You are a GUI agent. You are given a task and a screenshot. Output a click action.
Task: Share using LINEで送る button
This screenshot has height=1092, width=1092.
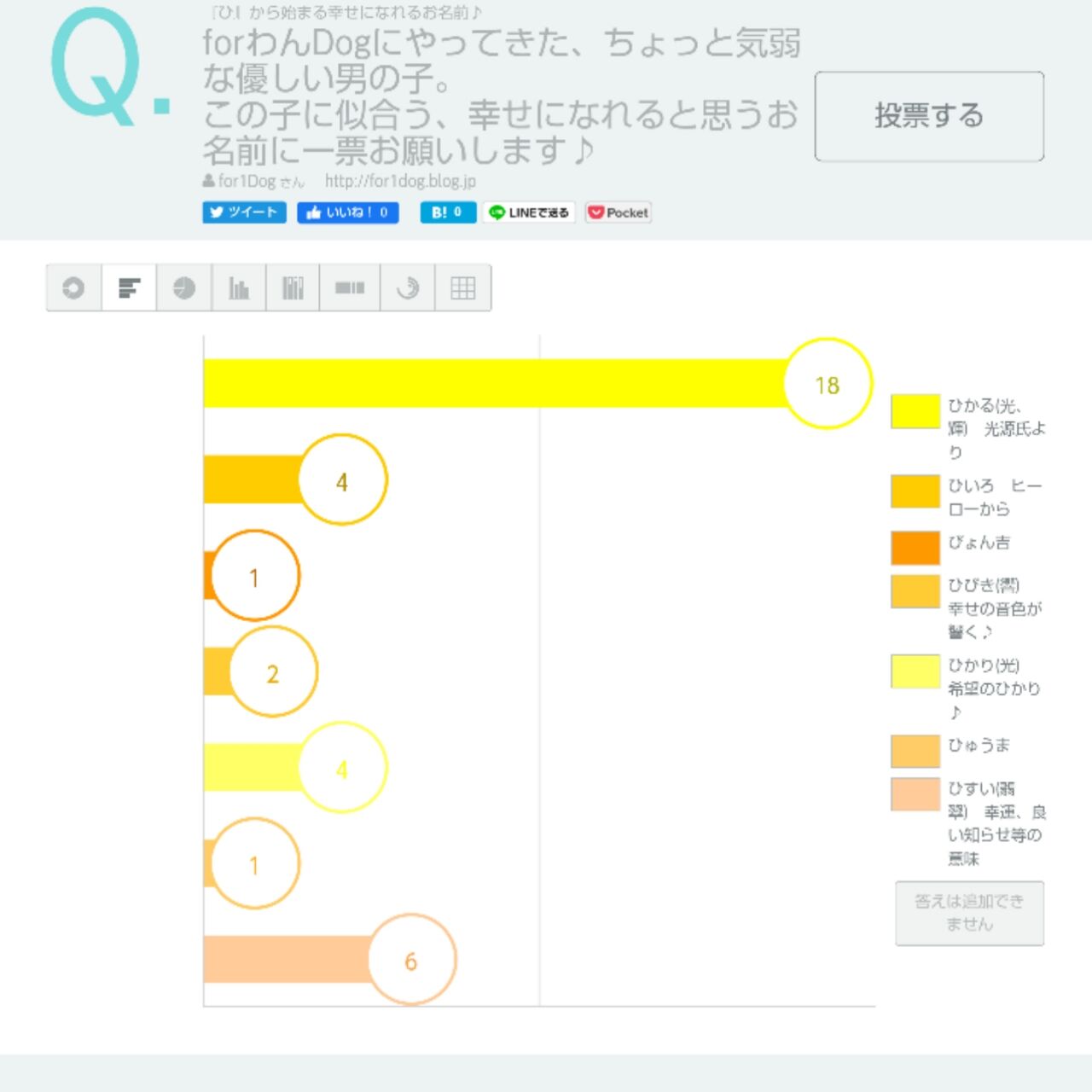(529, 212)
